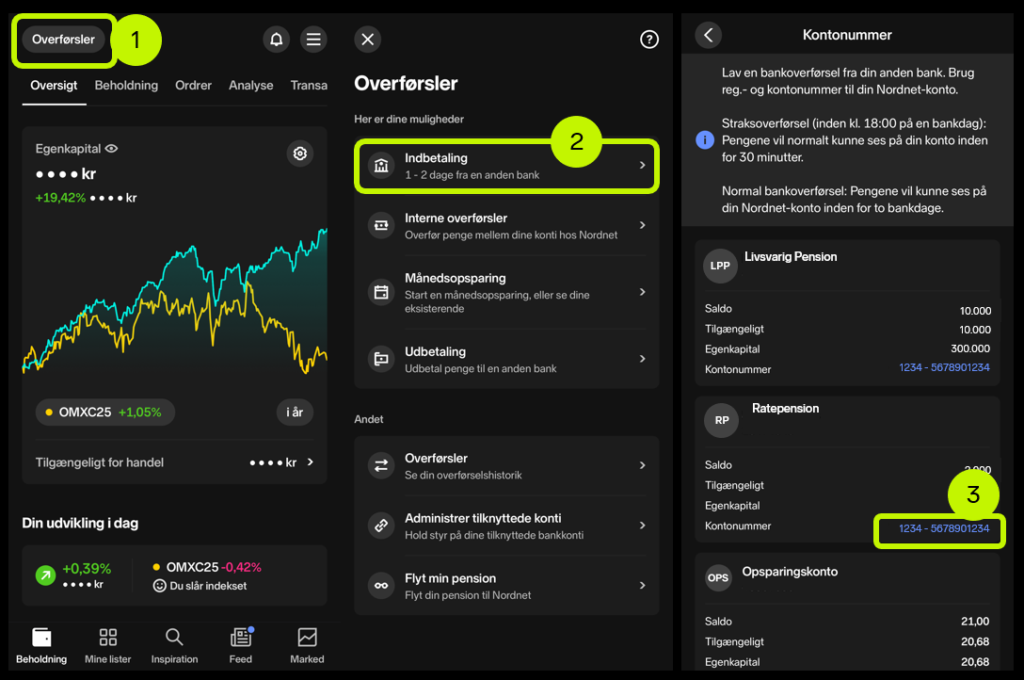Open Flyt min pension chevron
1024x680 pixels.
click(643, 585)
